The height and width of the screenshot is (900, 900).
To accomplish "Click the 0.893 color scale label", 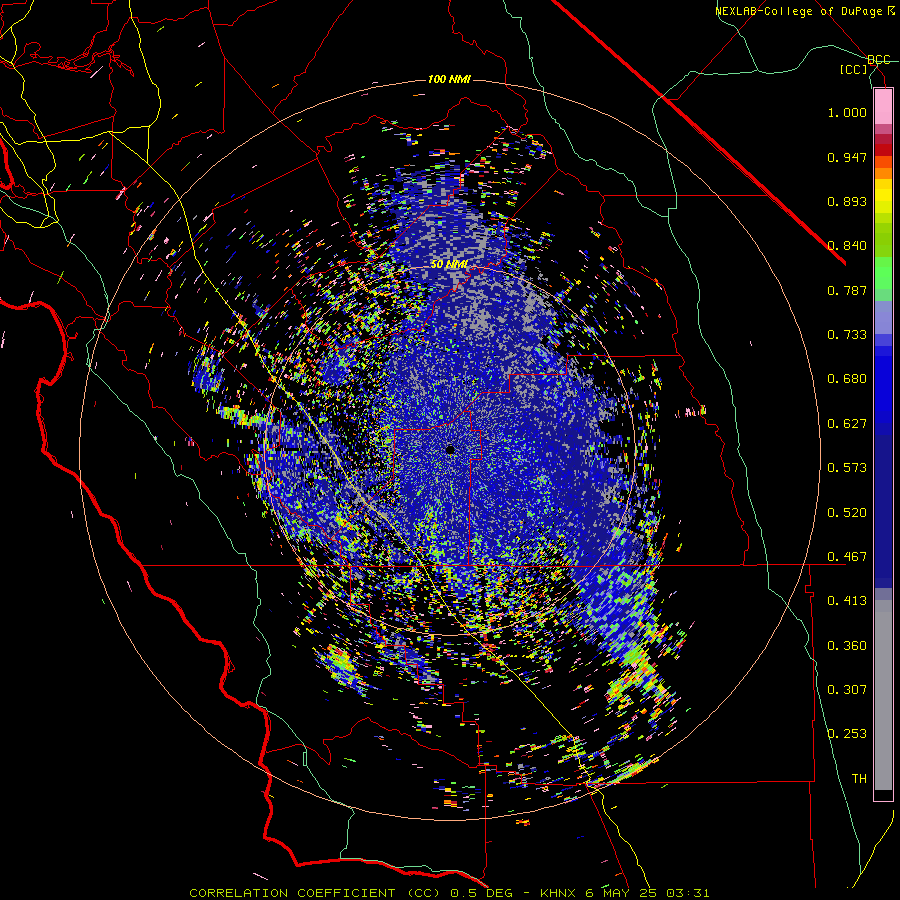I will pyautogui.click(x=847, y=201).
